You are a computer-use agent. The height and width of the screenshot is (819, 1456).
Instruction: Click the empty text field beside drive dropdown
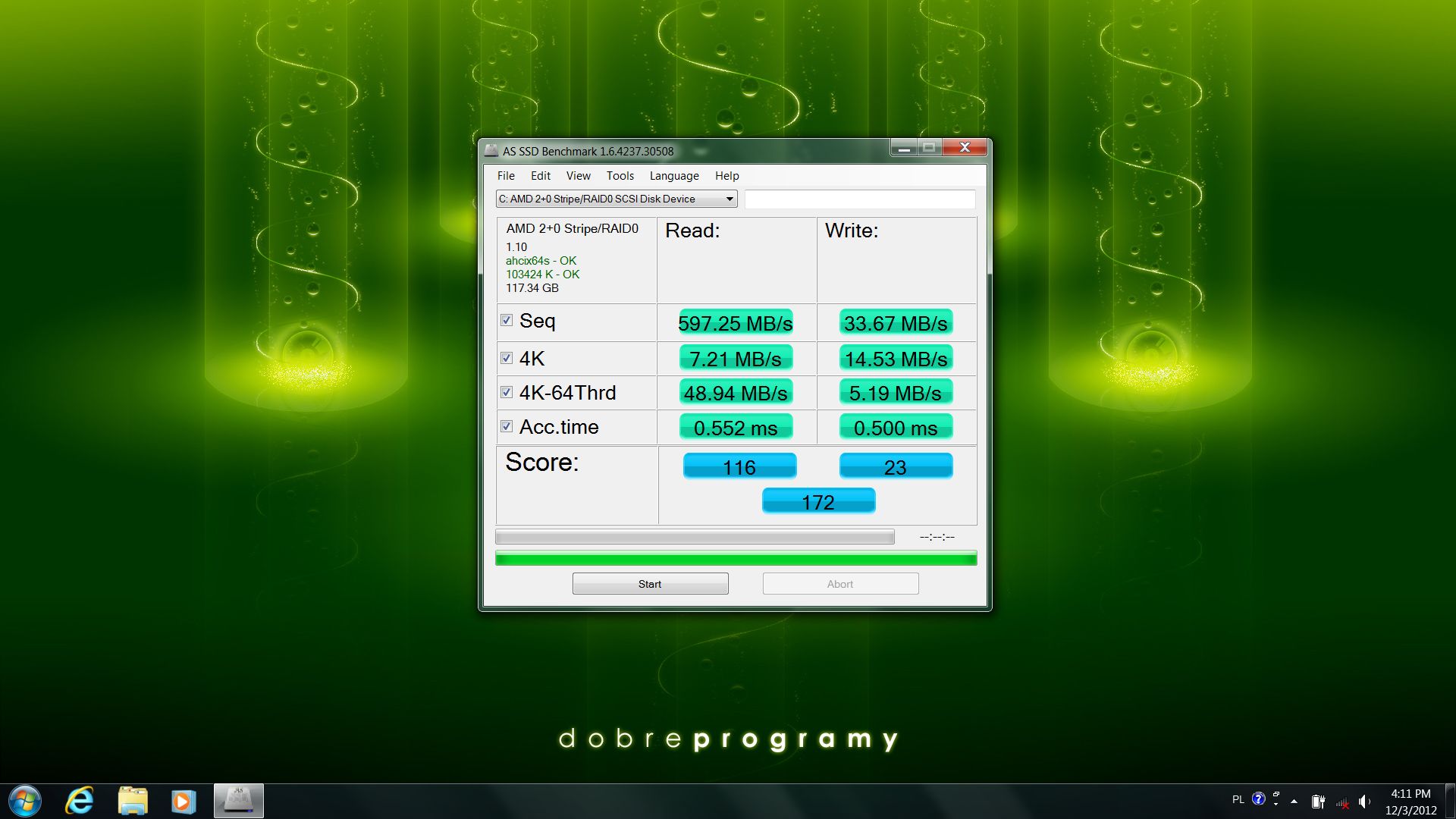point(860,199)
